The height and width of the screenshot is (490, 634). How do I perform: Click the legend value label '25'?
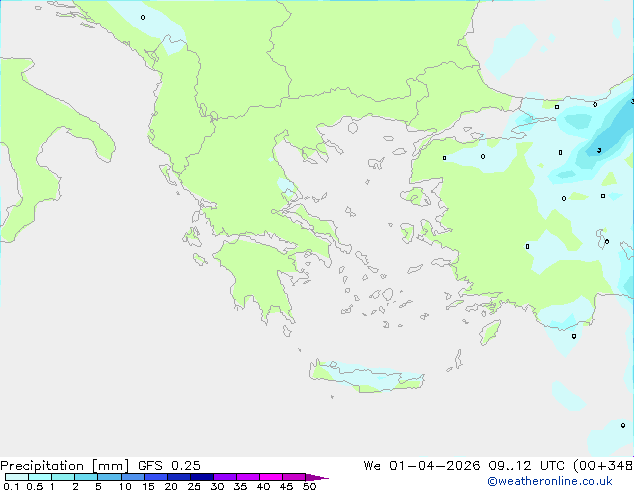pos(194,486)
